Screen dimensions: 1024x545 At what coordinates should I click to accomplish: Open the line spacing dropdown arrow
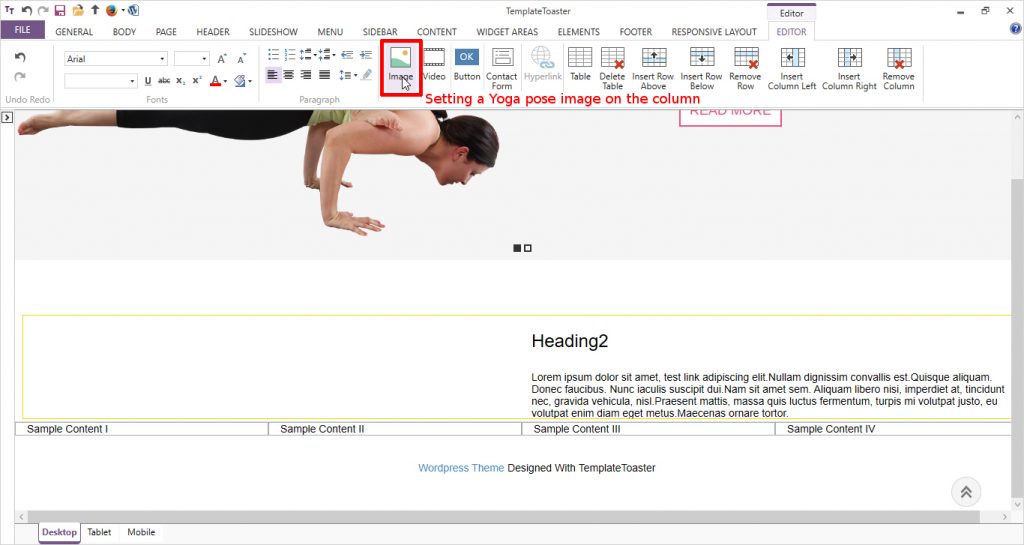click(354, 75)
